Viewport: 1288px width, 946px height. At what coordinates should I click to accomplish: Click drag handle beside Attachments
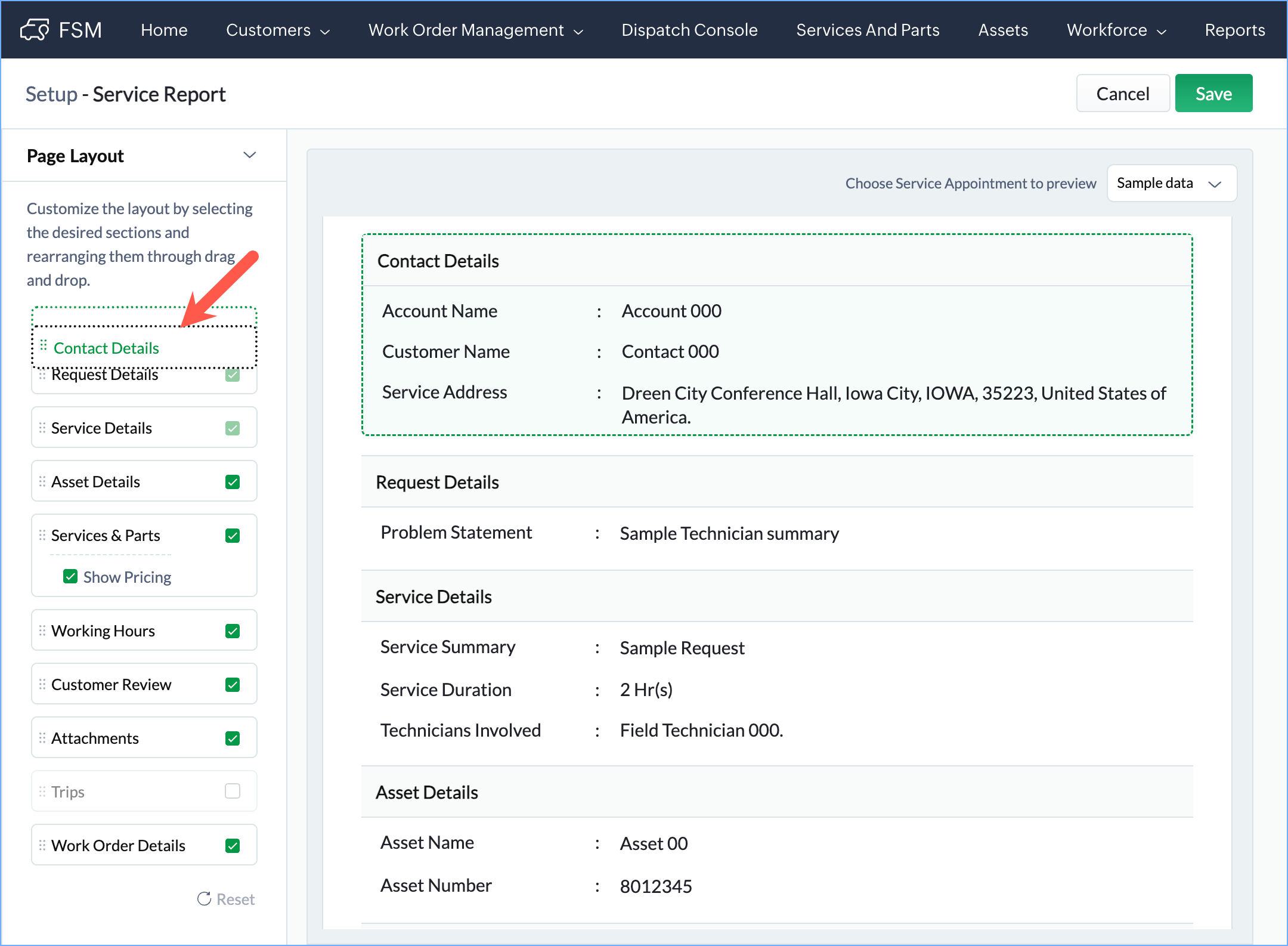pos(42,738)
